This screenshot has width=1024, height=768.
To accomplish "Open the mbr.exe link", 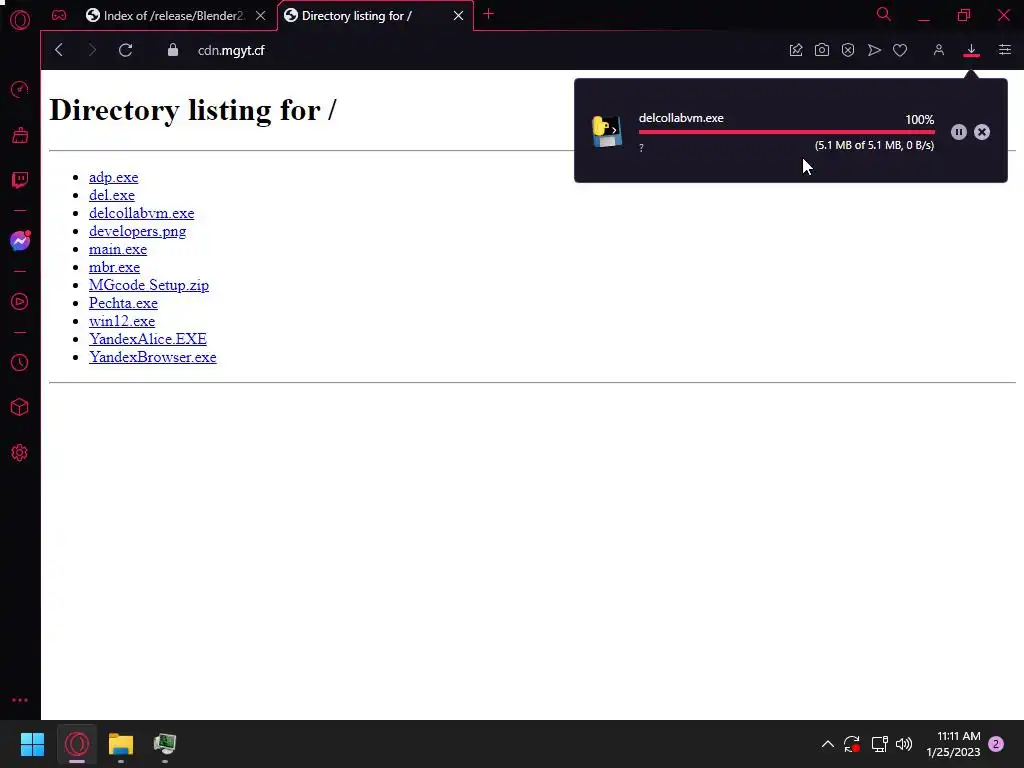I will (114, 267).
